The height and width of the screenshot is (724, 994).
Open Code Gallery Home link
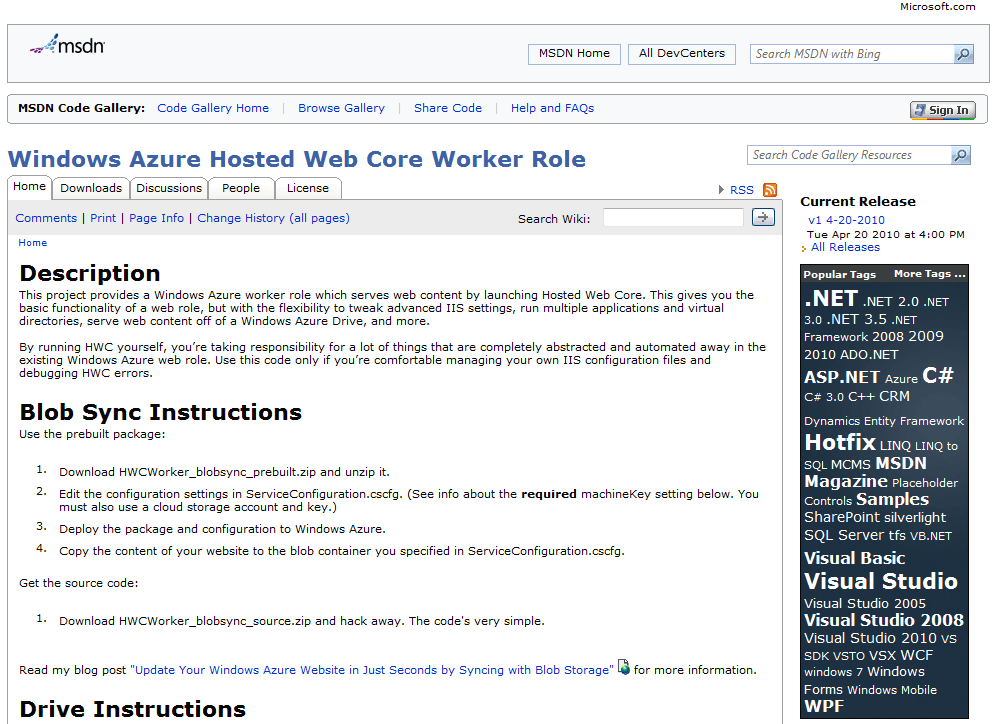click(x=213, y=108)
